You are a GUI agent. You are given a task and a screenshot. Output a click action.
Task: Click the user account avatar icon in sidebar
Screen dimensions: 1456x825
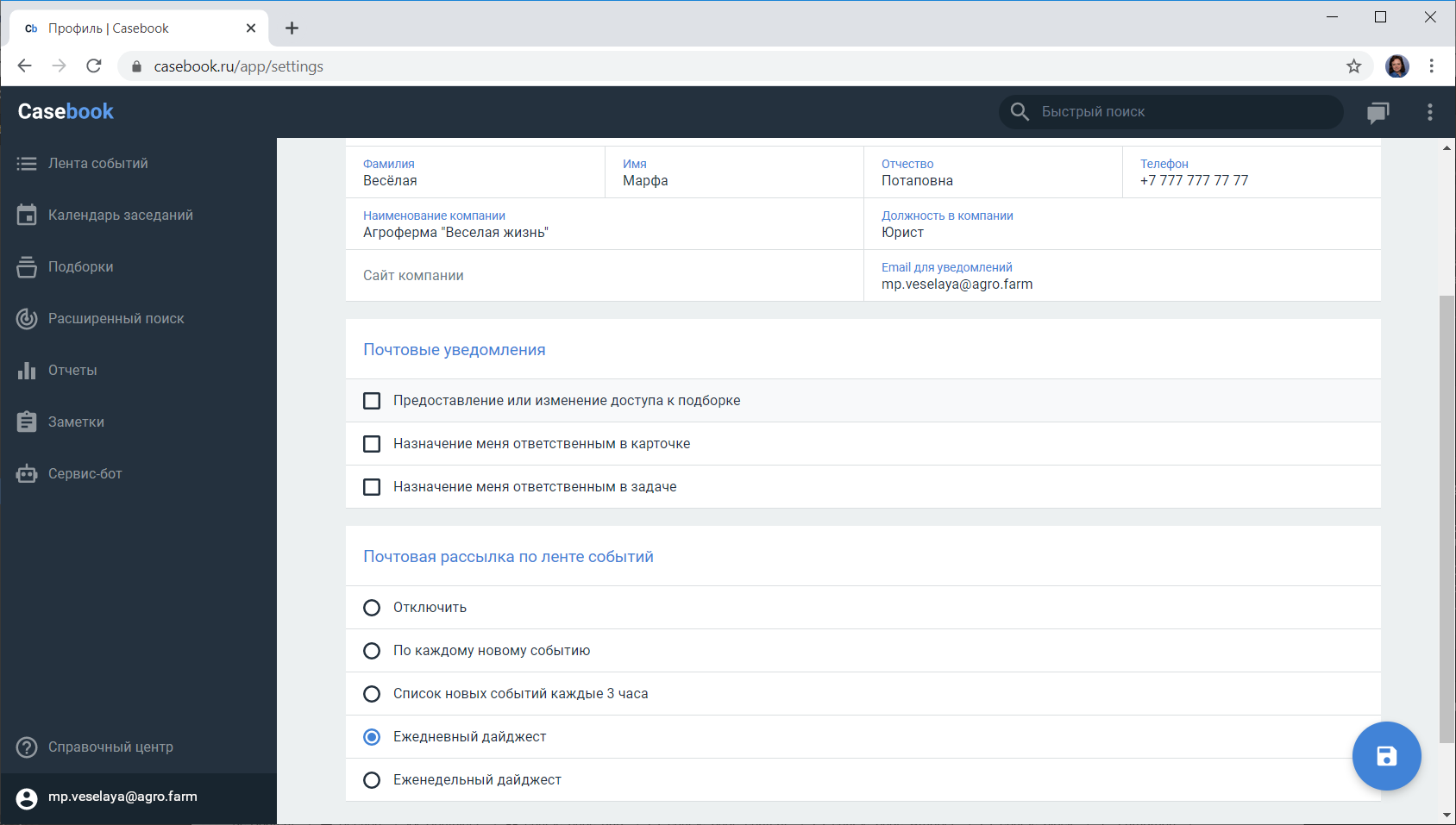click(x=27, y=798)
